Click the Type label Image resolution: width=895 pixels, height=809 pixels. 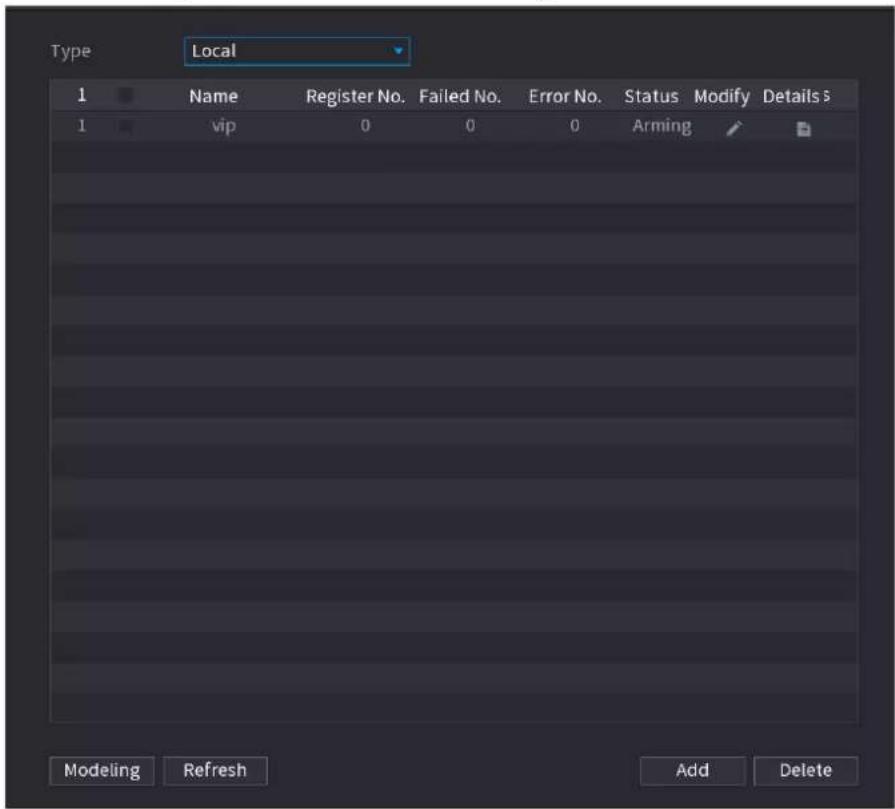71,51
